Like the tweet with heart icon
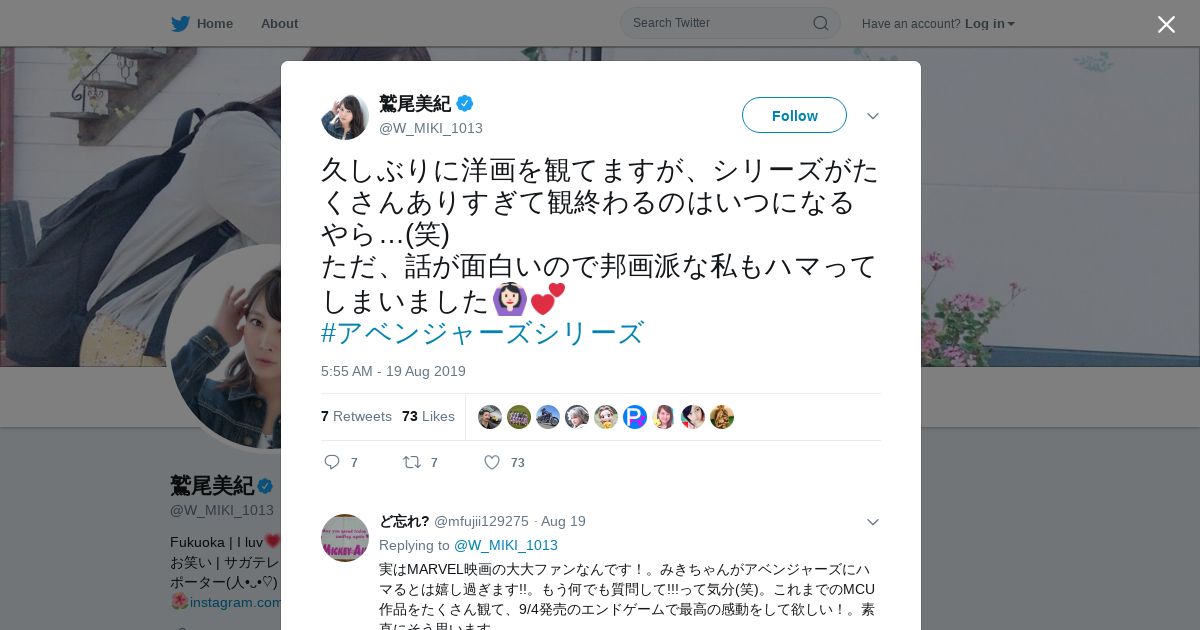 click(x=492, y=462)
